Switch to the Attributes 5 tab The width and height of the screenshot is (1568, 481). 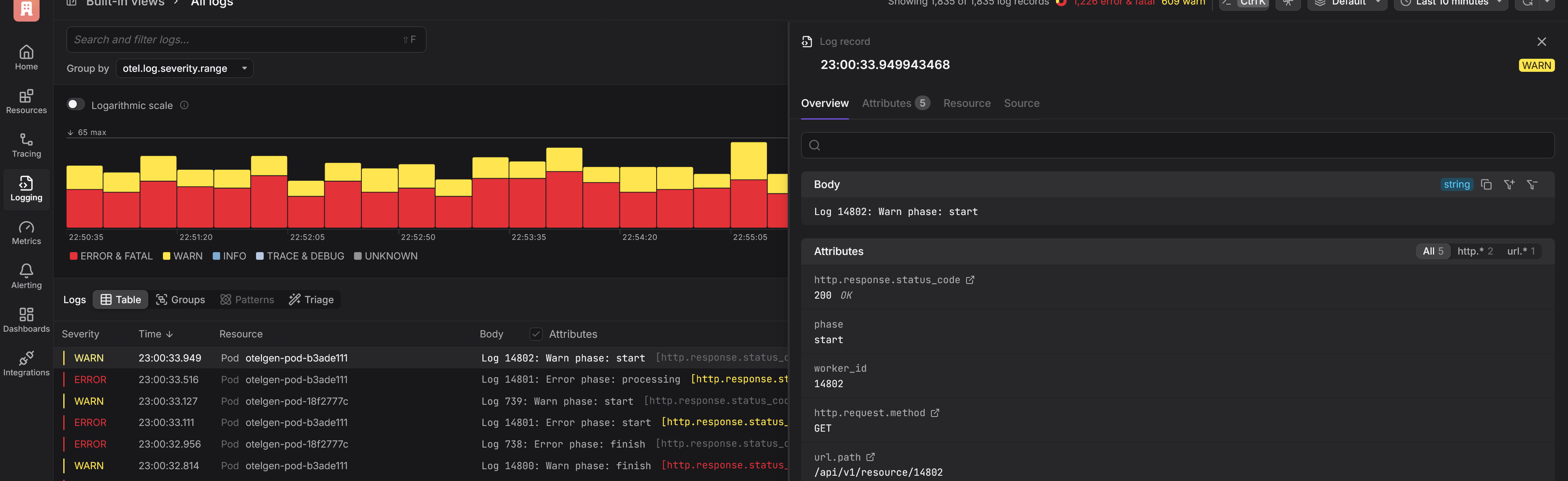[x=896, y=103]
